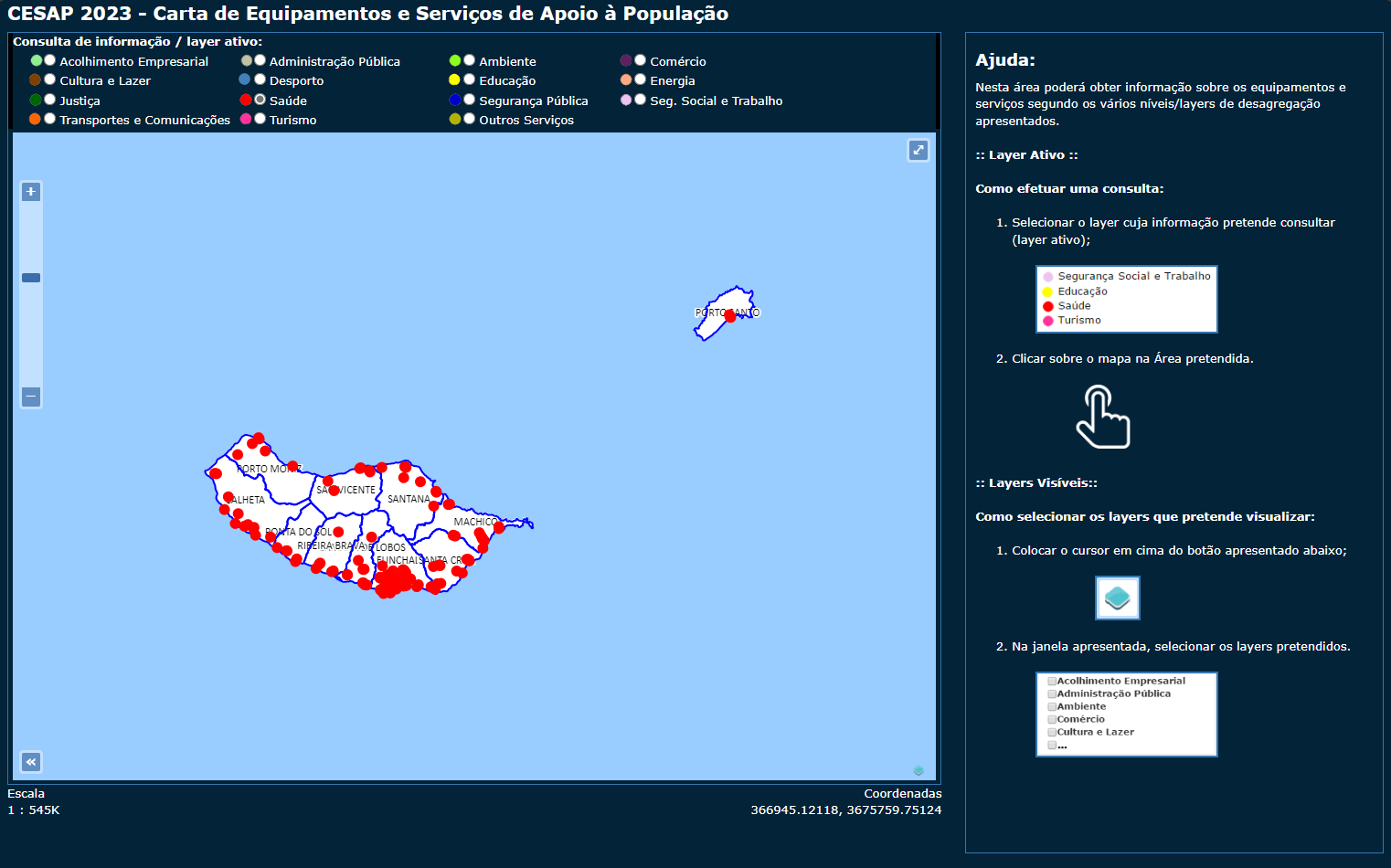Viewport: 1391px width, 868px height.
Task: Click the zoom slider handle
Action: 31,278
